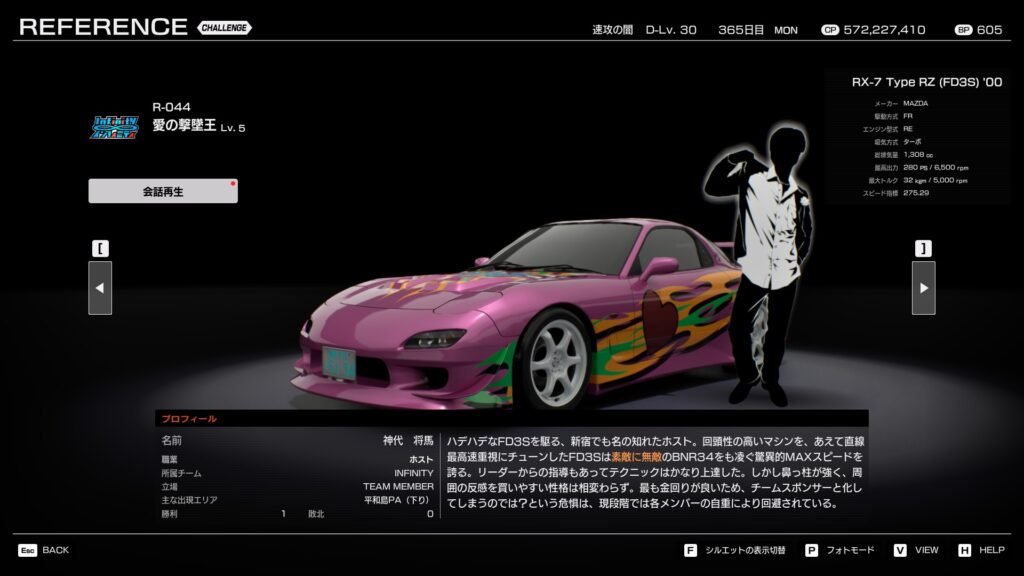1024x576 pixels.
Task: Click the V key icon for VIEW
Action: click(x=899, y=550)
